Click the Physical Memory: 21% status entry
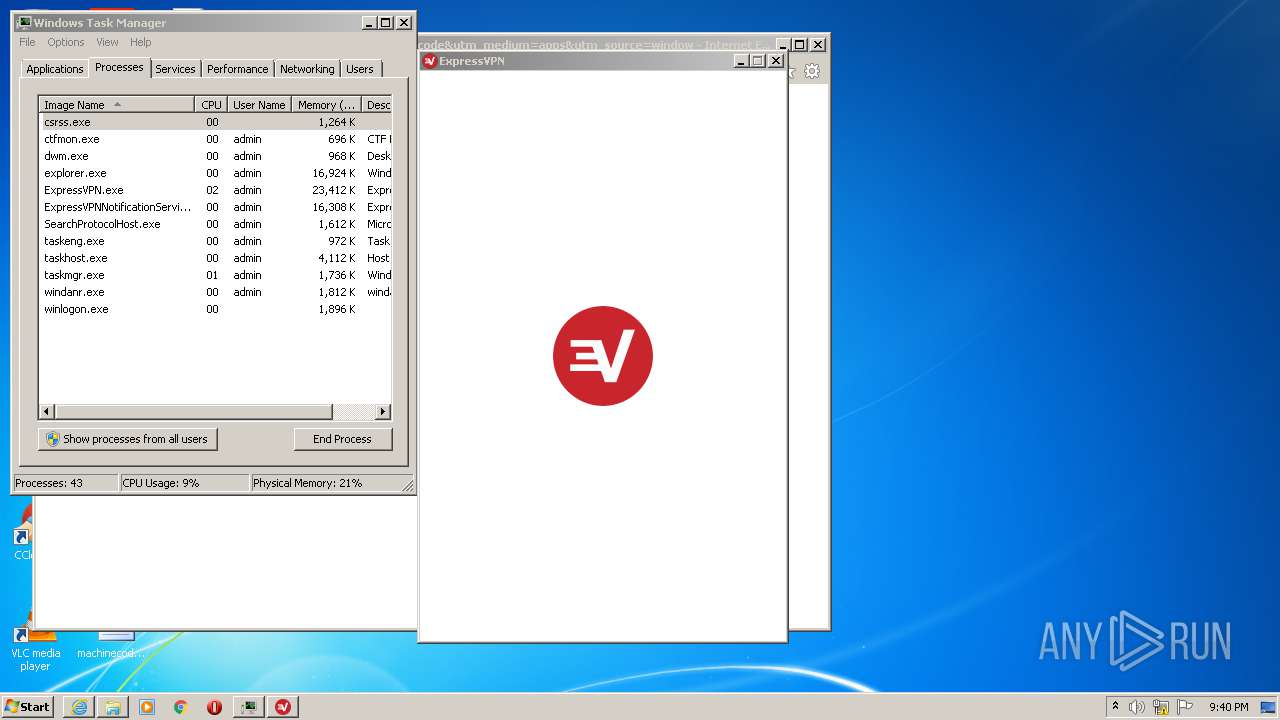 (326, 483)
